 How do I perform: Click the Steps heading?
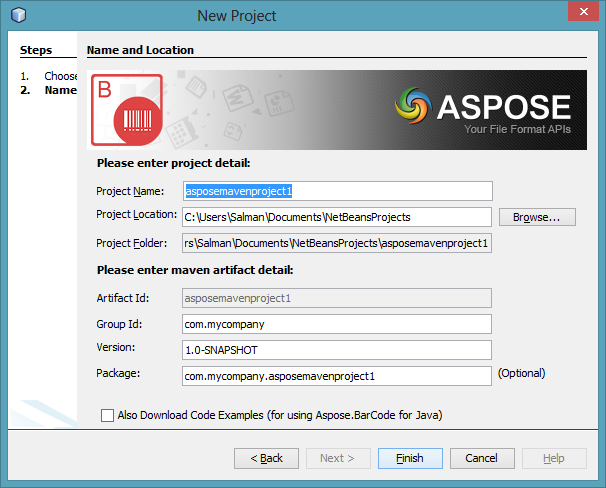pyautogui.click(x=36, y=50)
